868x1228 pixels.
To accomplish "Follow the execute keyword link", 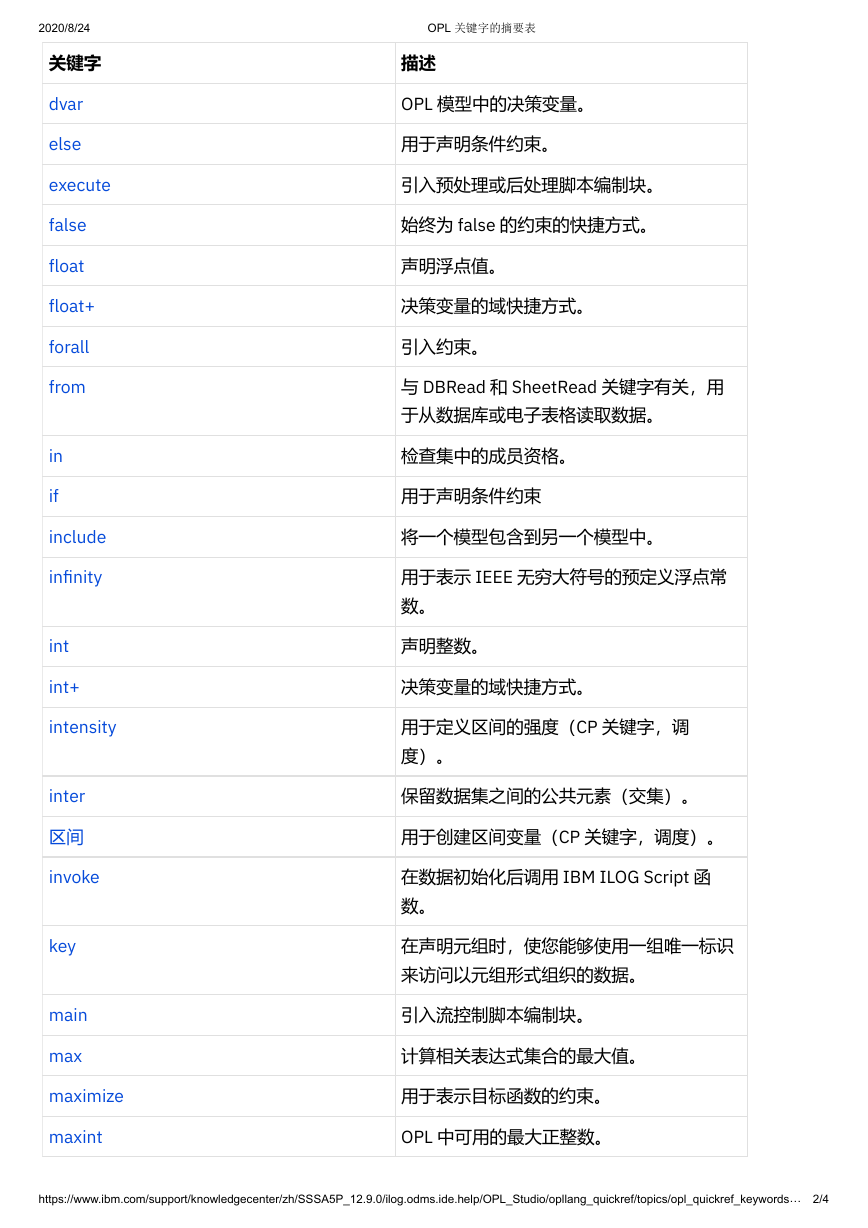I will (80, 185).
